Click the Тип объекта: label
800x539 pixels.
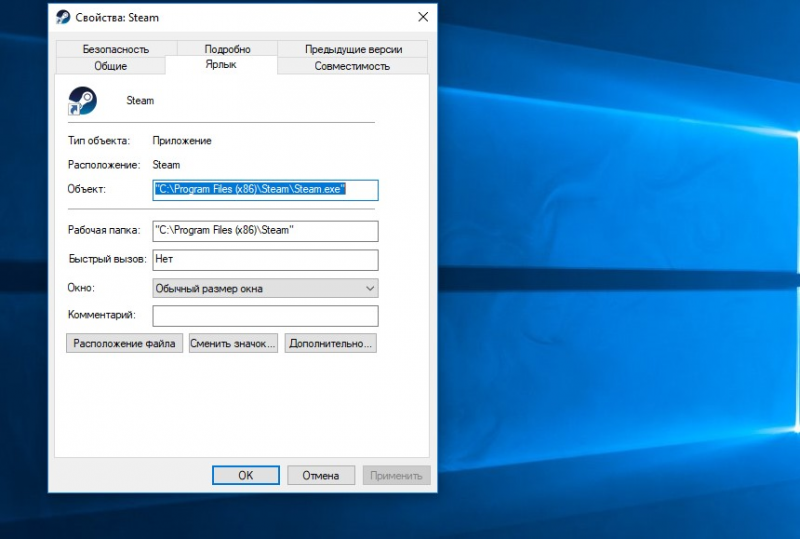(x=99, y=141)
